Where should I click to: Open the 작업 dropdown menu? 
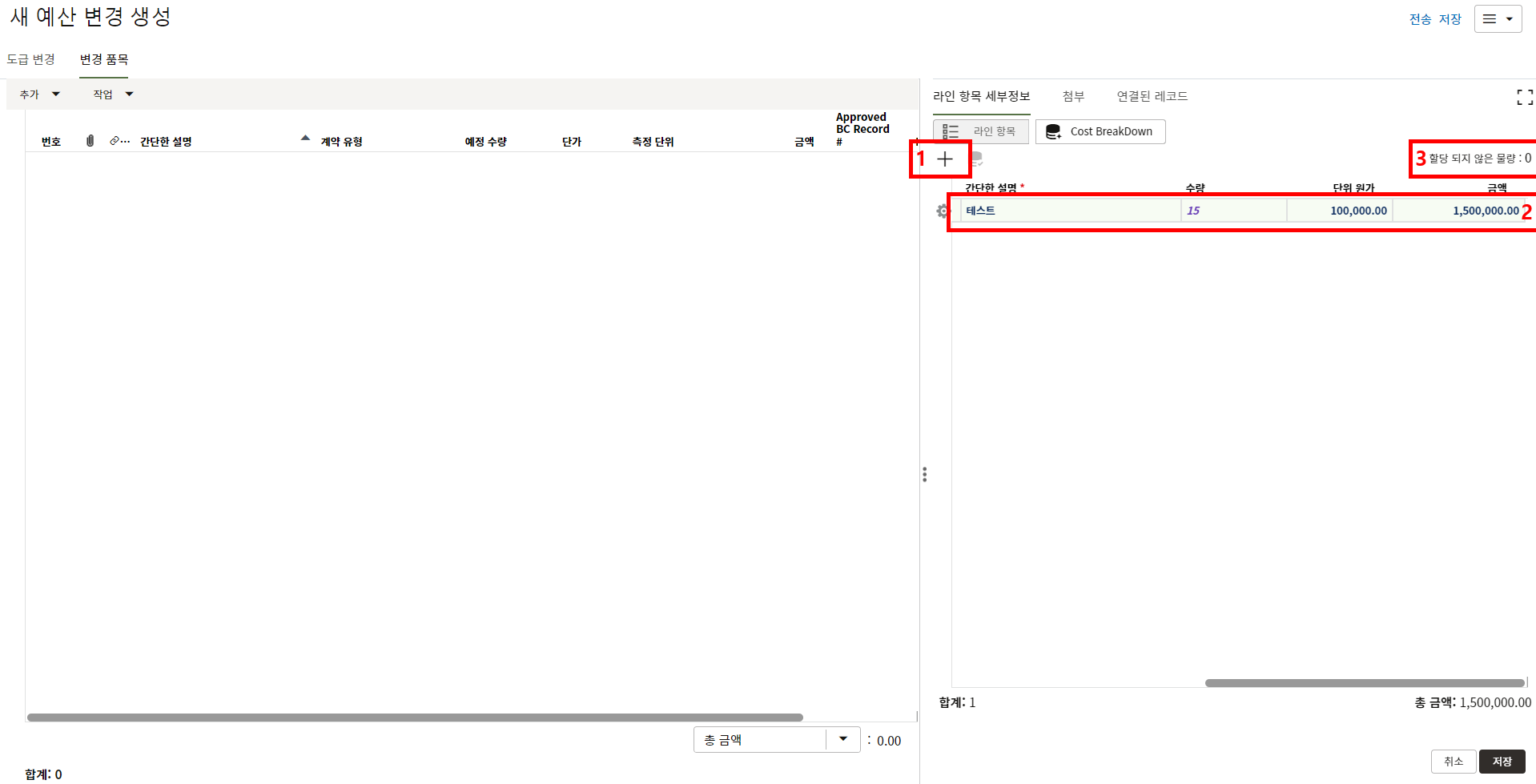pos(112,94)
